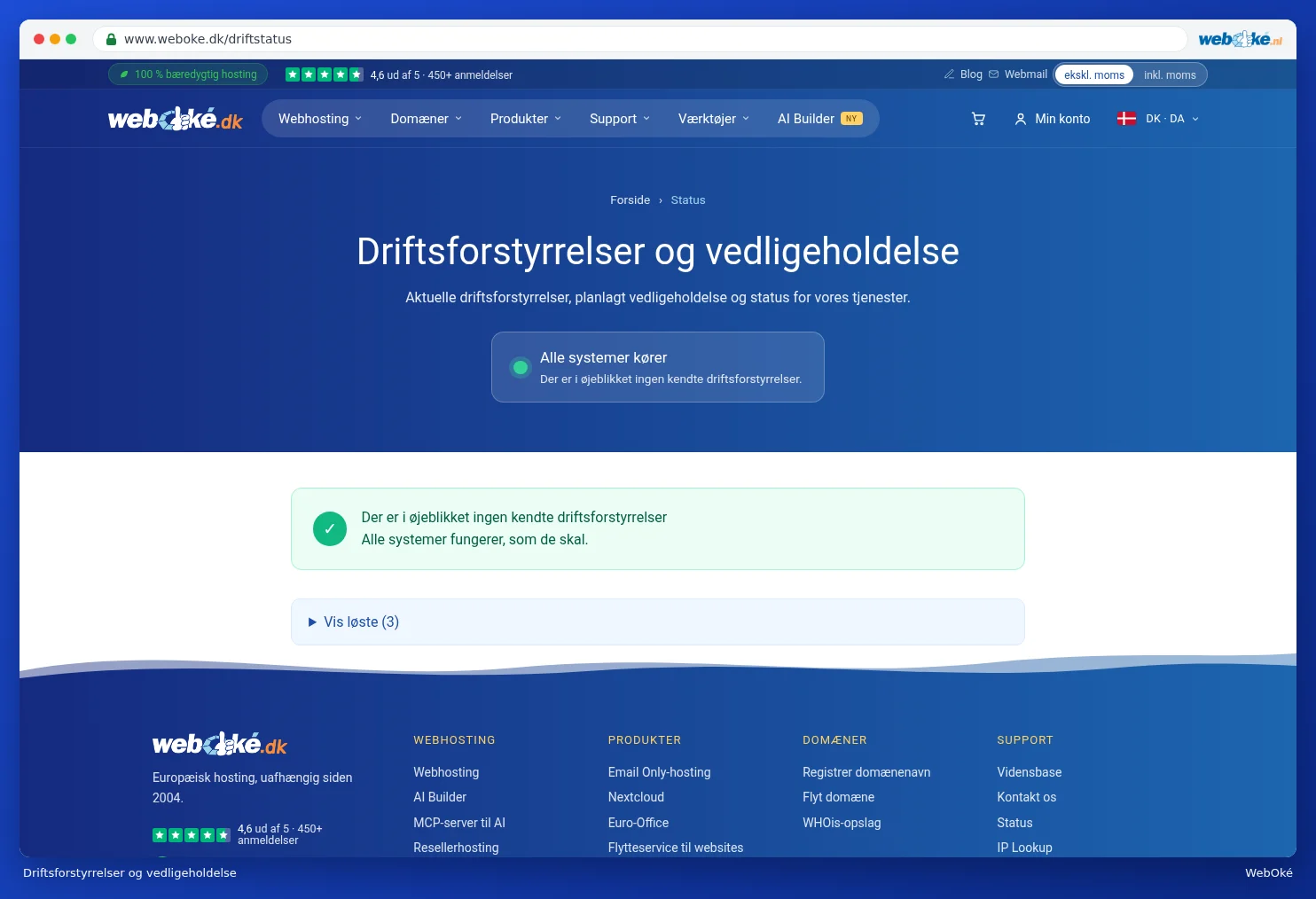Open footer Email Only-hosting link
The image size is (1316, 899).
[x=660, y=772]
